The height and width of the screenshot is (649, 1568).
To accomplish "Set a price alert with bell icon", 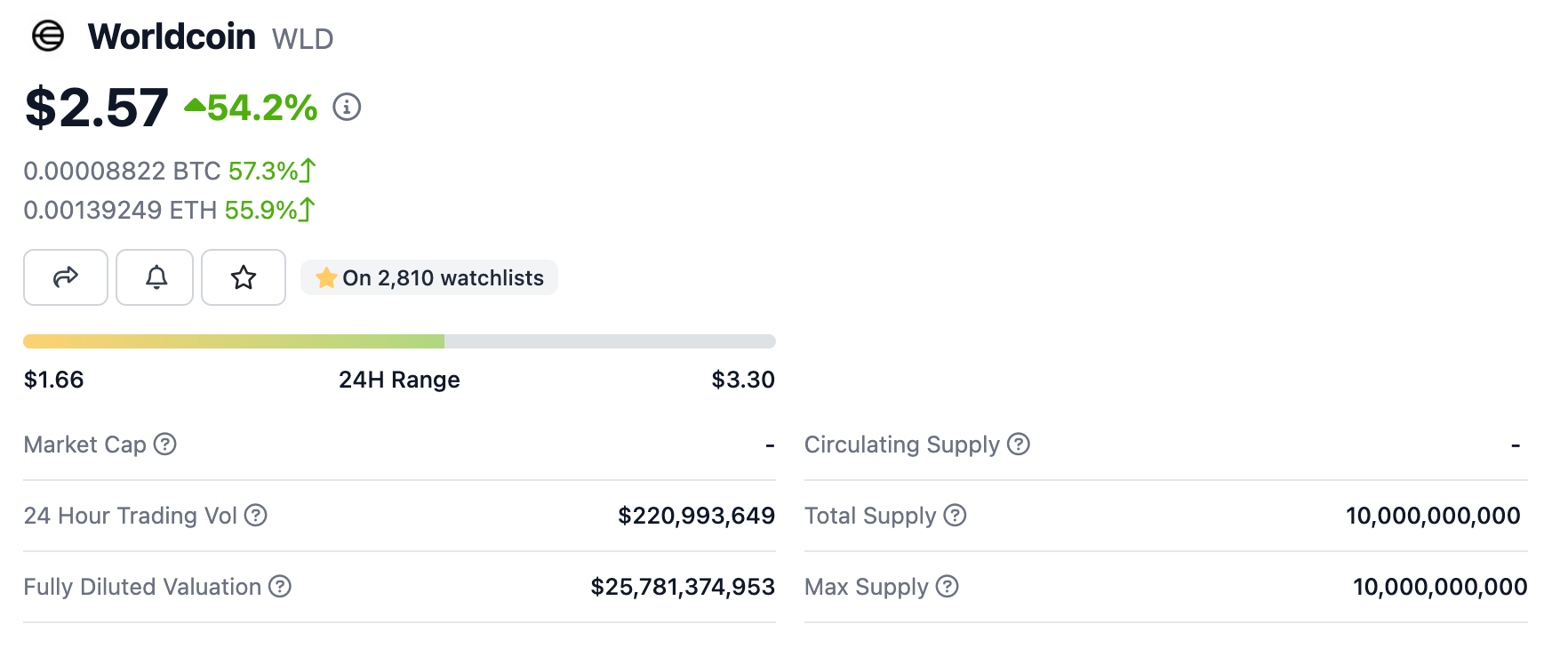I will 155,277.
